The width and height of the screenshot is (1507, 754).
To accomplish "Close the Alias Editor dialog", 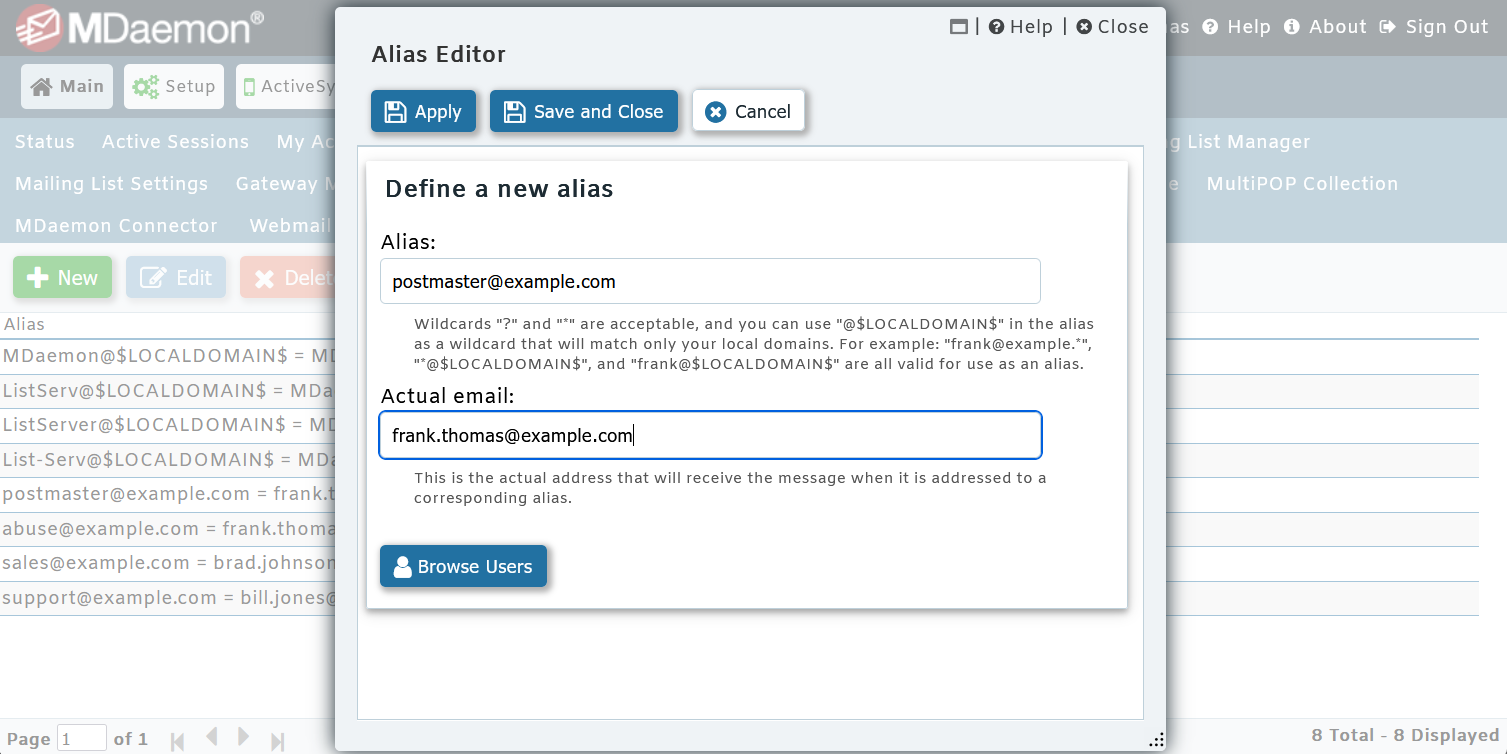I will pos(1113,27).
